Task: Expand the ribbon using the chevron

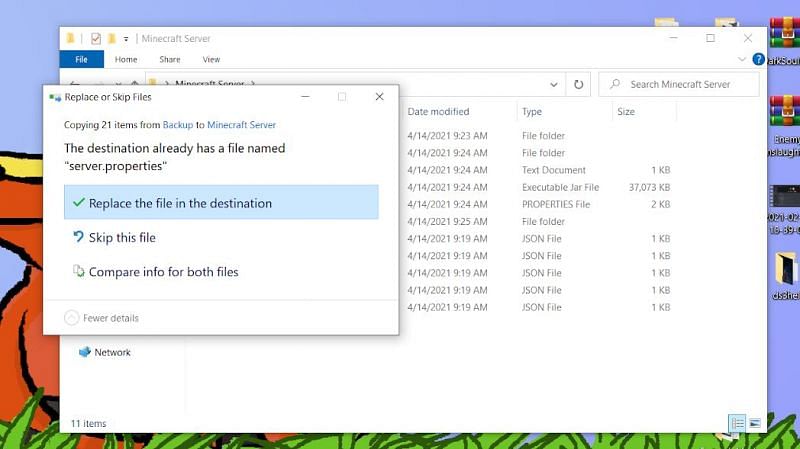Action: point(741,60)
